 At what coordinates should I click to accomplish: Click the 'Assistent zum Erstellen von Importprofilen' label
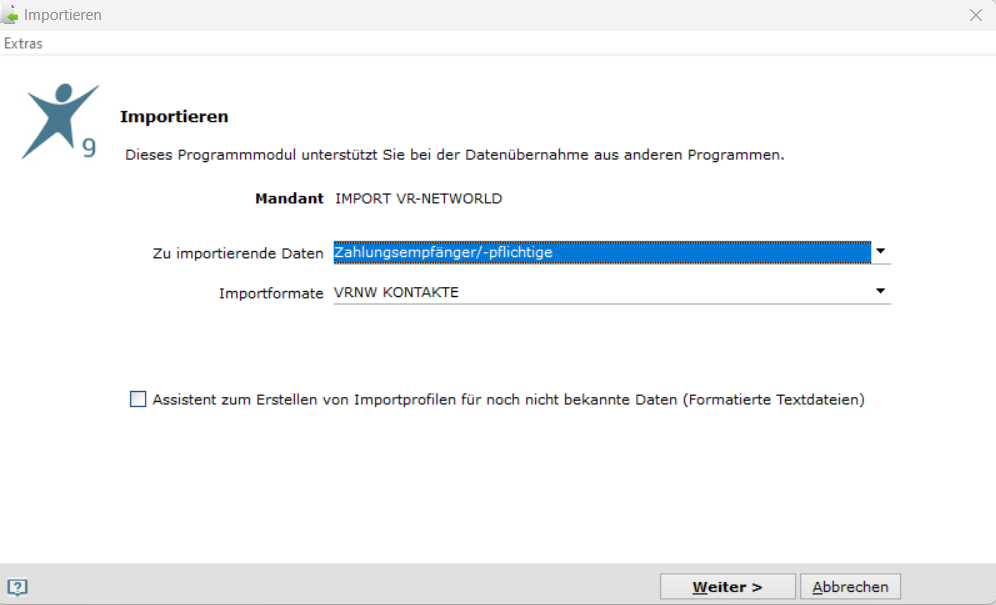coord(508,400)
